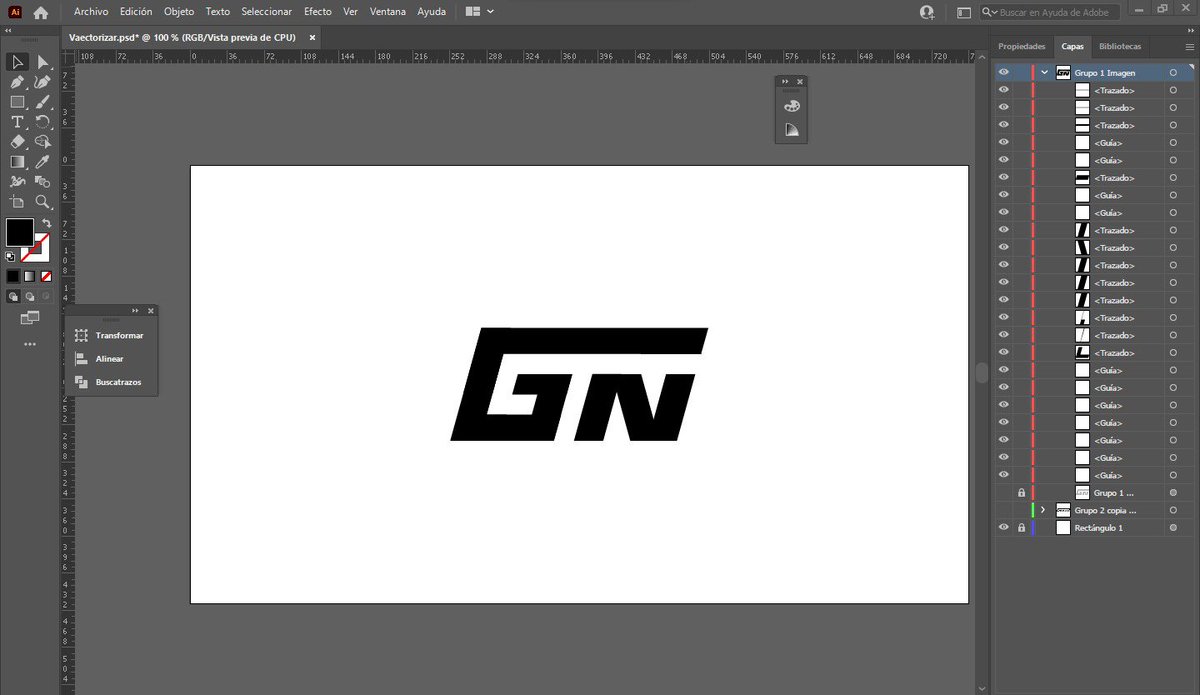Click the Default Fill and Stroke icon

pyautogui.click(x=10, y=256)
